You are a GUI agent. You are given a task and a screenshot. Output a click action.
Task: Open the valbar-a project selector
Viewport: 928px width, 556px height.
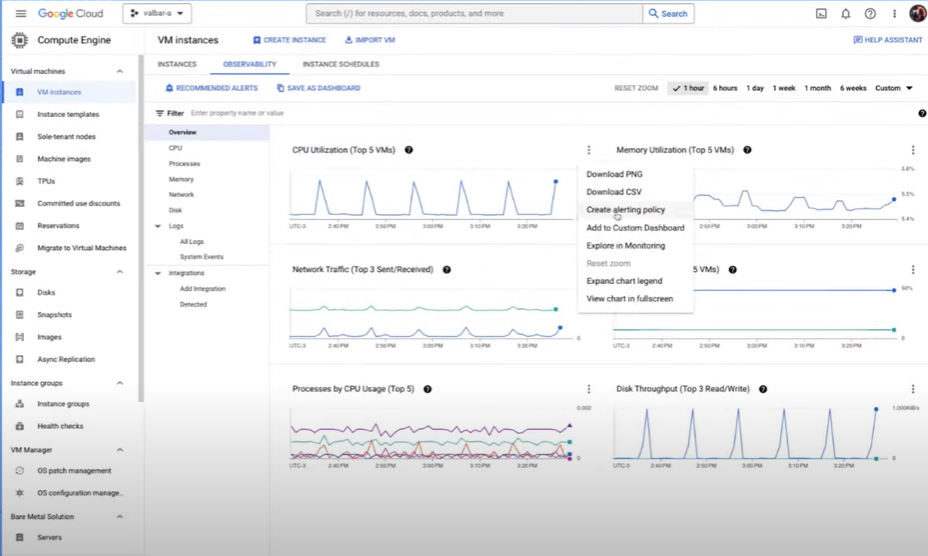click(157, 13)
